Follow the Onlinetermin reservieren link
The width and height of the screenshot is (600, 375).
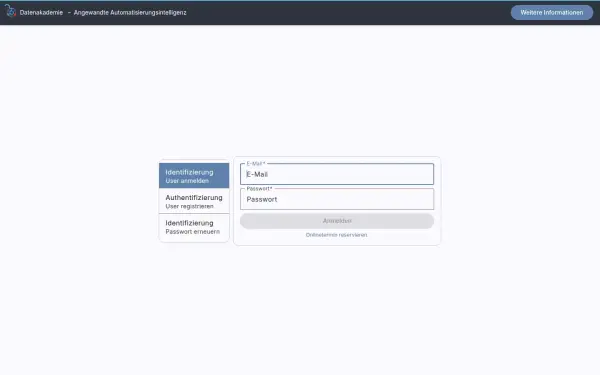[336, 235]
